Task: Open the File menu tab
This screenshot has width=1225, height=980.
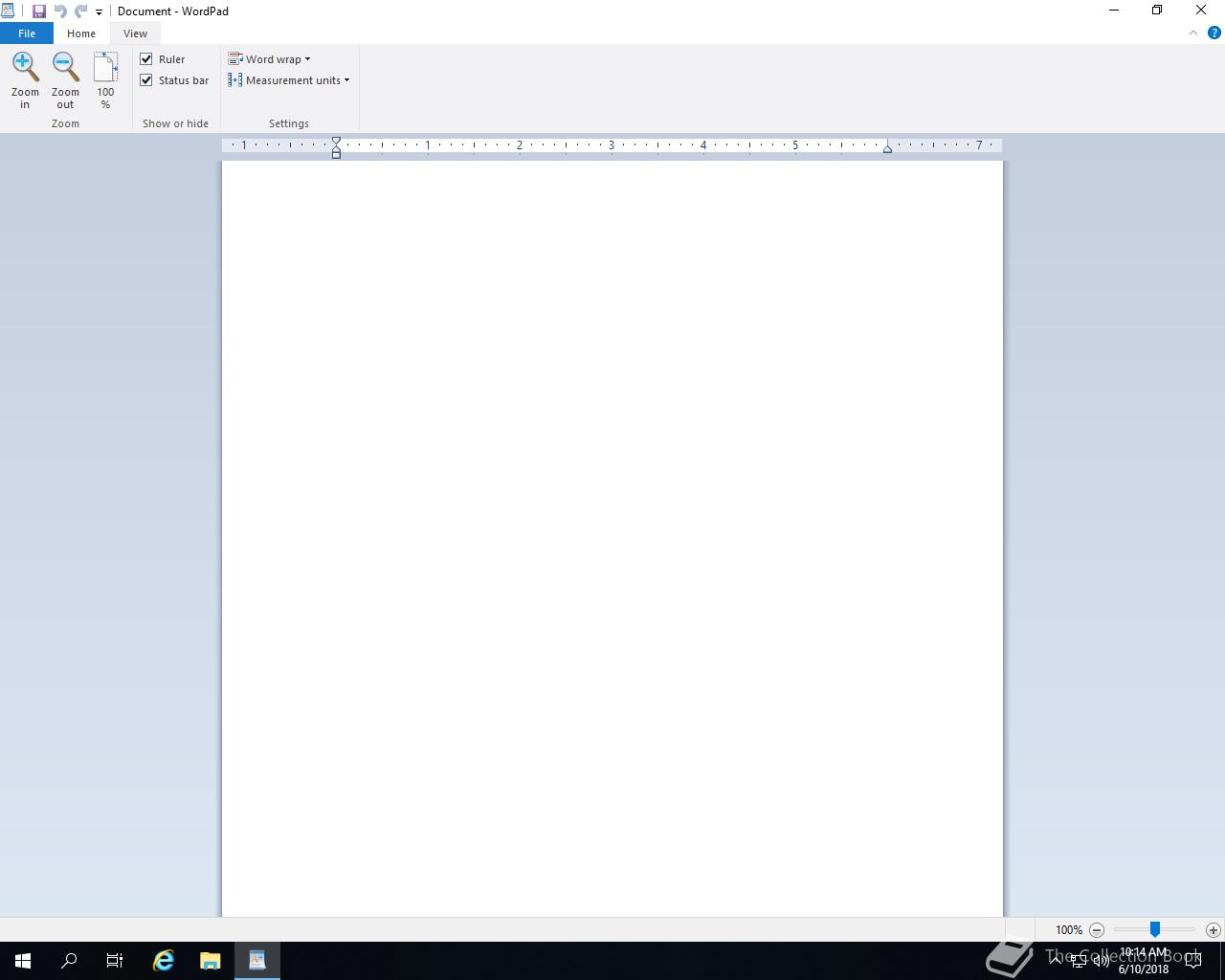Action: pyautogui.click(x=27, y=33)
